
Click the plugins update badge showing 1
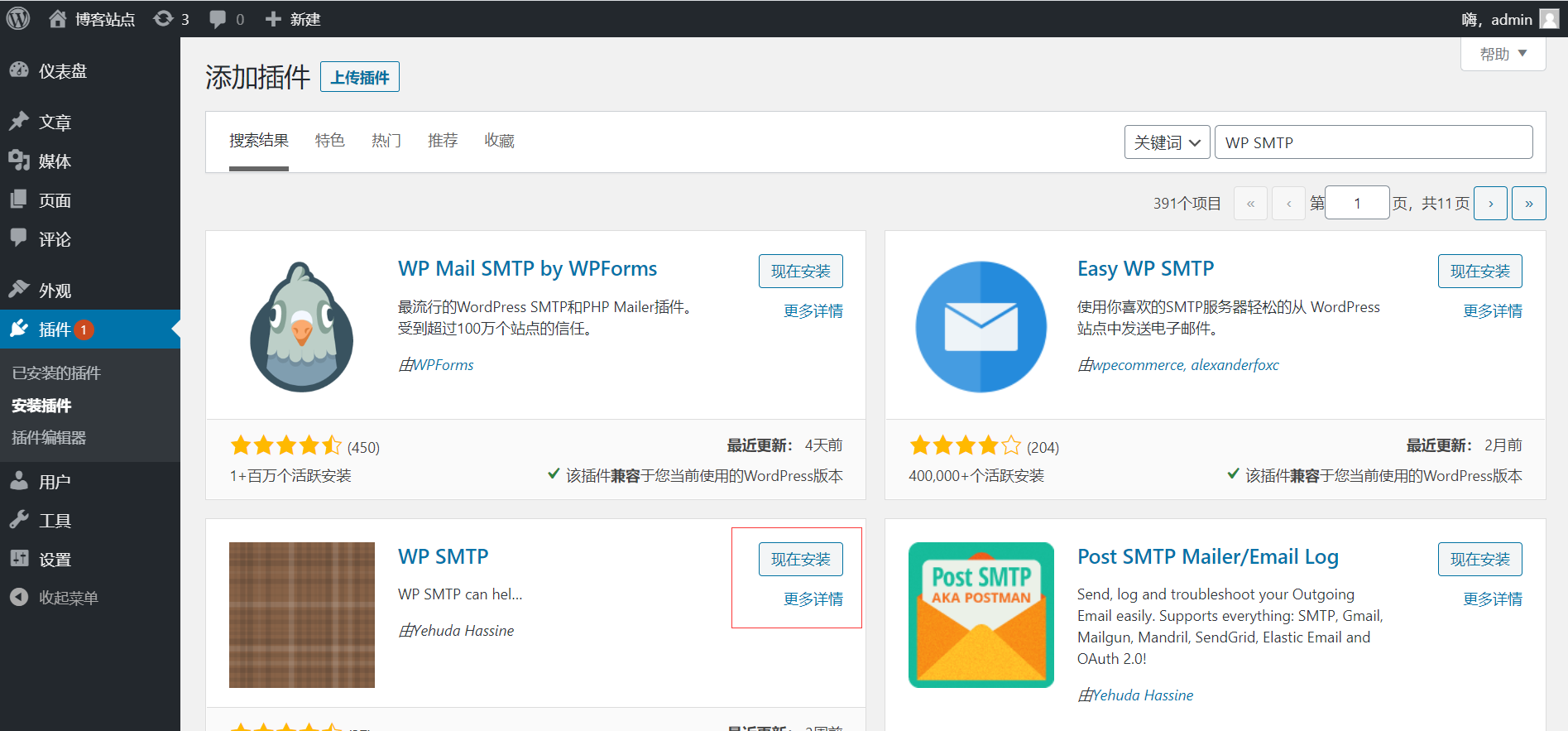click(84, 329)
